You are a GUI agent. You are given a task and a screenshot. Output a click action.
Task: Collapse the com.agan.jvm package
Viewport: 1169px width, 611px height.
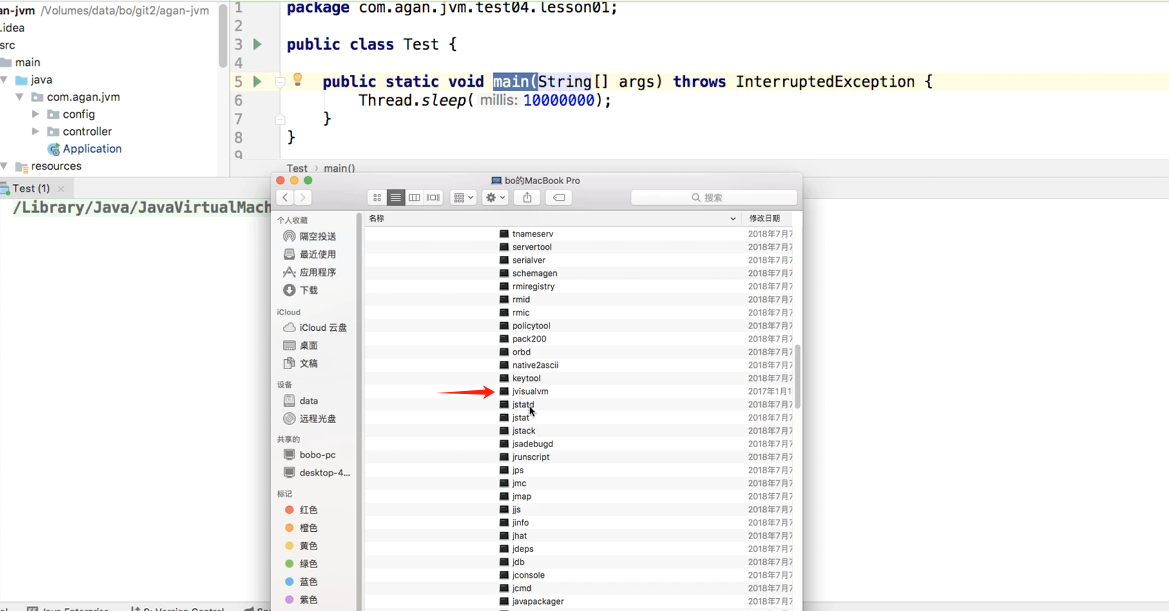(20, 97)
